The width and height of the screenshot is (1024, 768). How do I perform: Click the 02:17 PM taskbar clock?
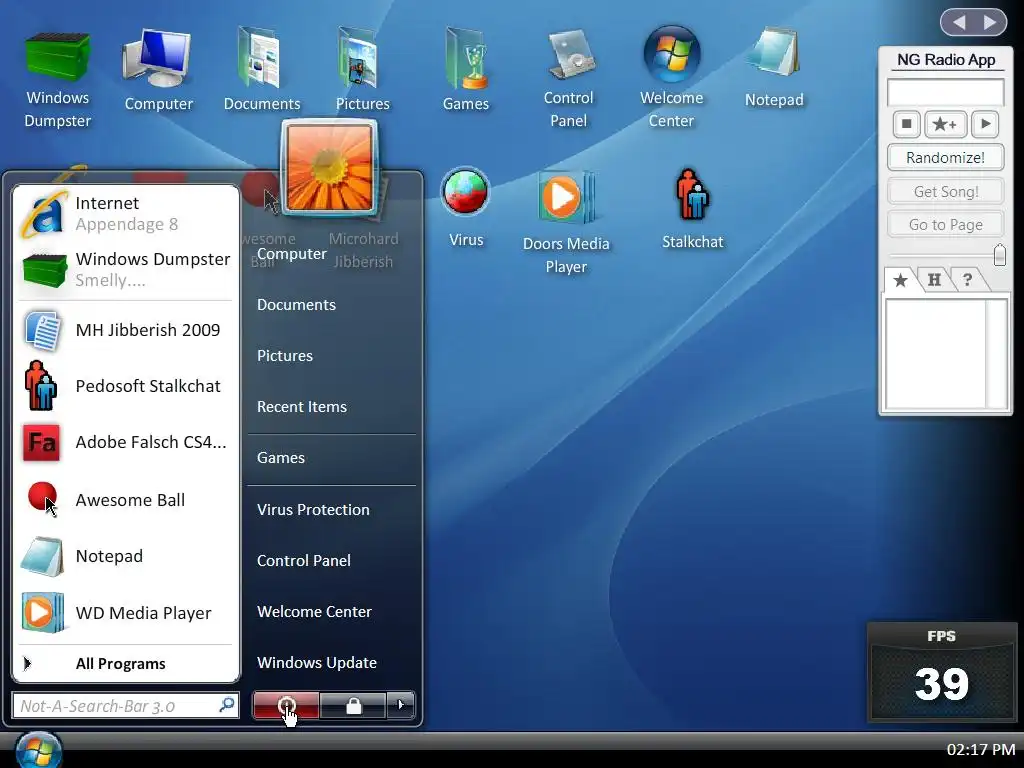pos(981,750)
